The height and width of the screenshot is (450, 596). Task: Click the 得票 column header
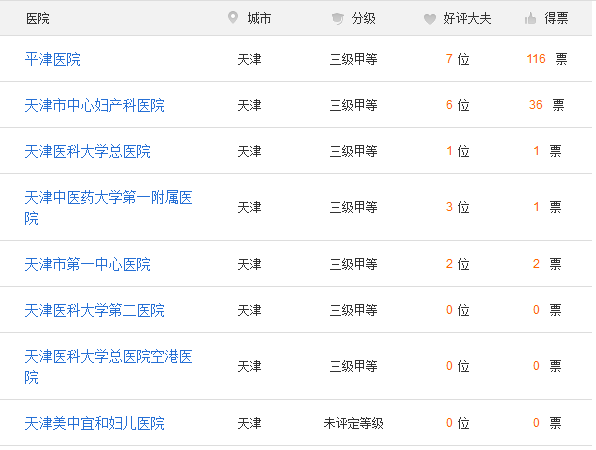[x=556, y=18]
